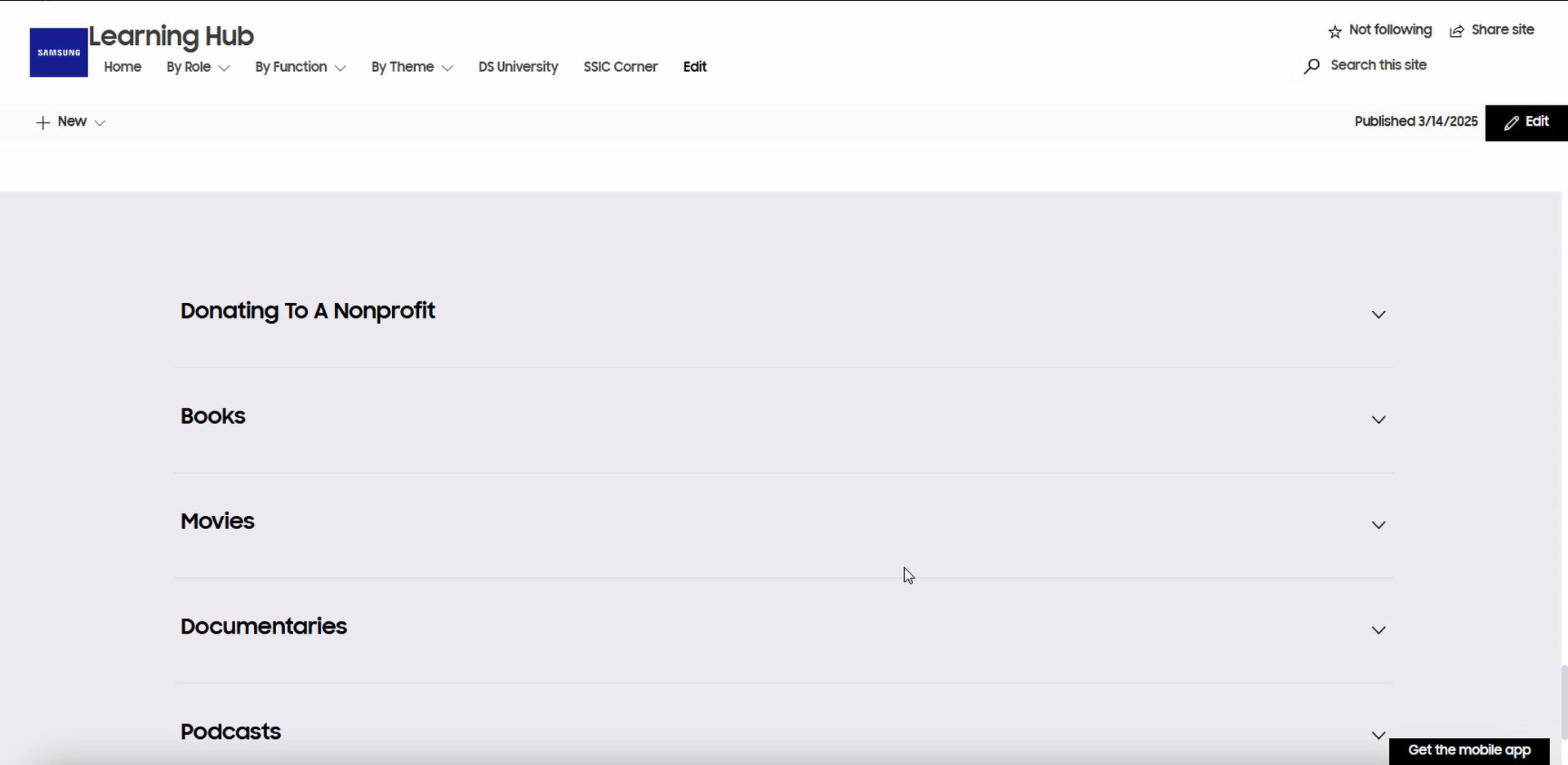Click the Donating To A Nonprofit heading

point(308,311)
